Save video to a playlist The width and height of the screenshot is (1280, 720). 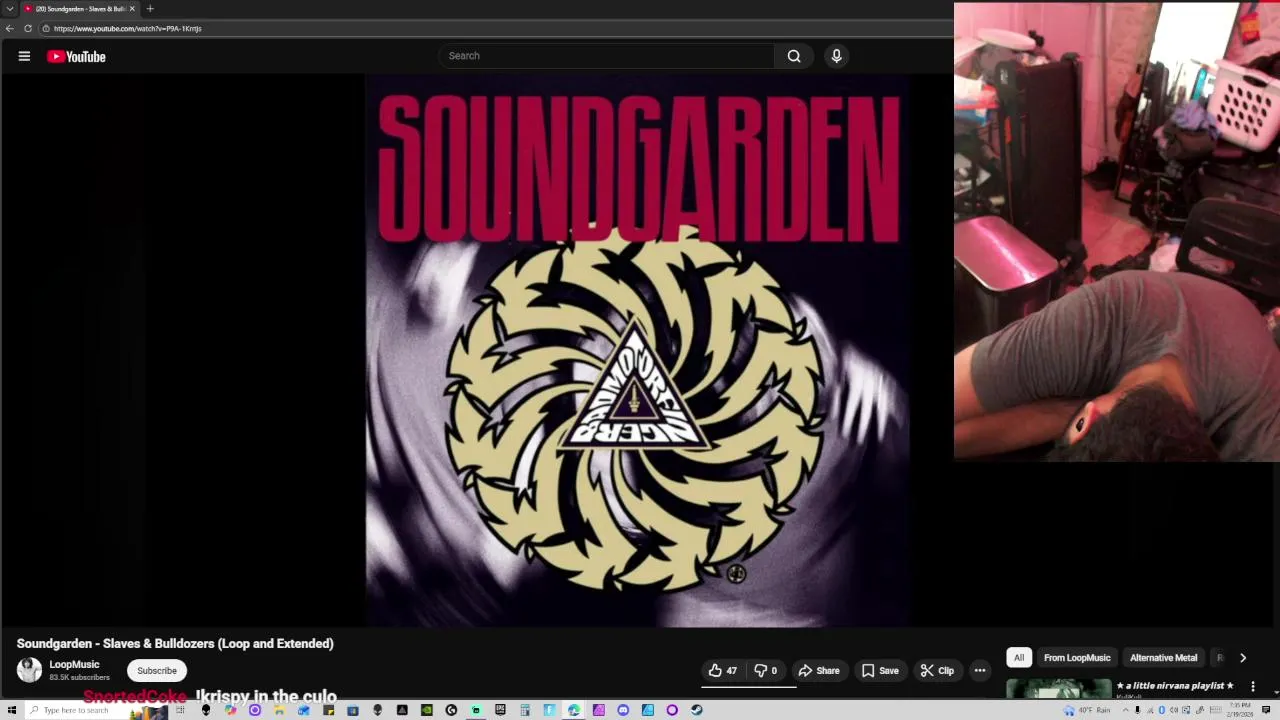[x=880, y=671]
